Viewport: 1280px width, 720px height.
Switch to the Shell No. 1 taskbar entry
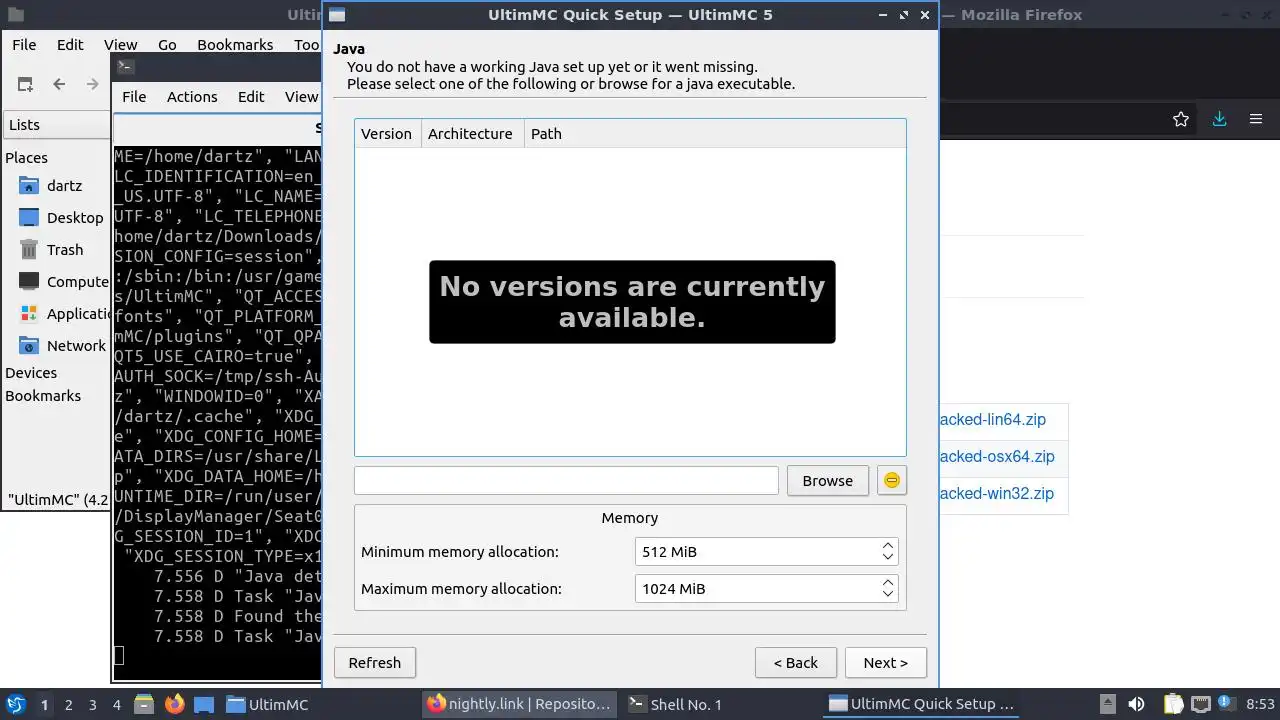pyautogui.click(x=718, y=705)
